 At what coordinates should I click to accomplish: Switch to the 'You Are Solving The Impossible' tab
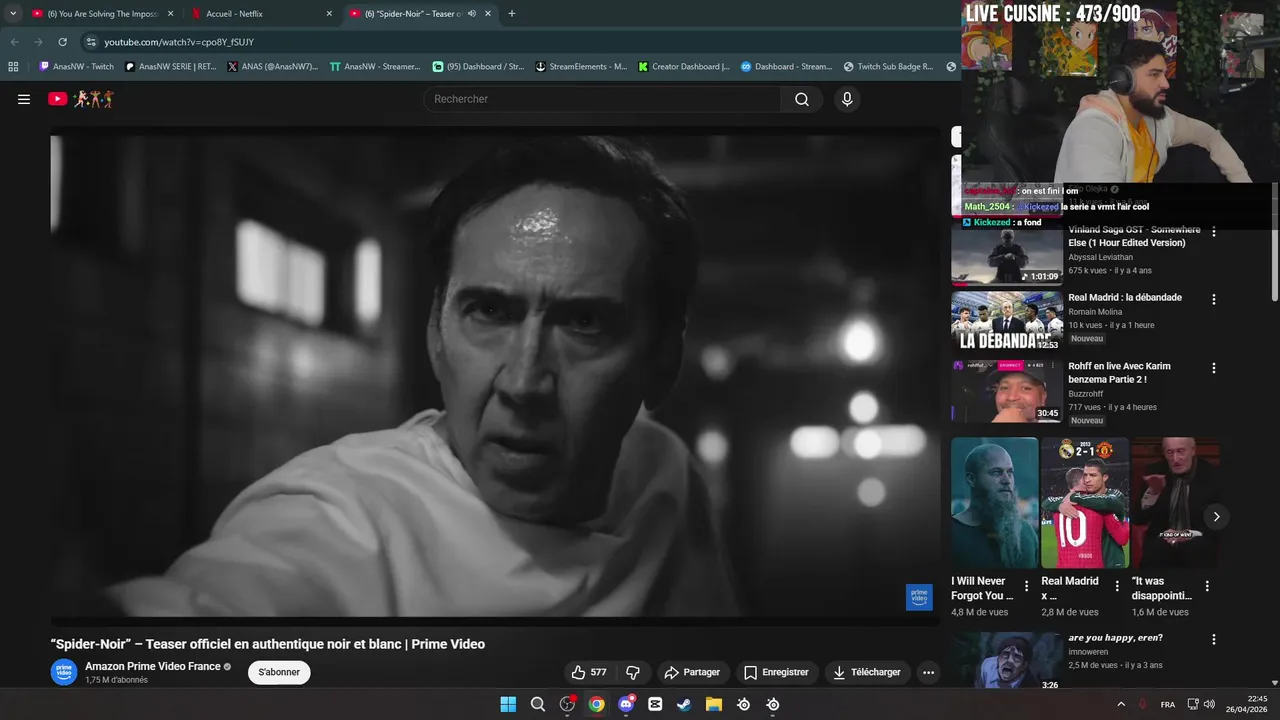[104, 14]
